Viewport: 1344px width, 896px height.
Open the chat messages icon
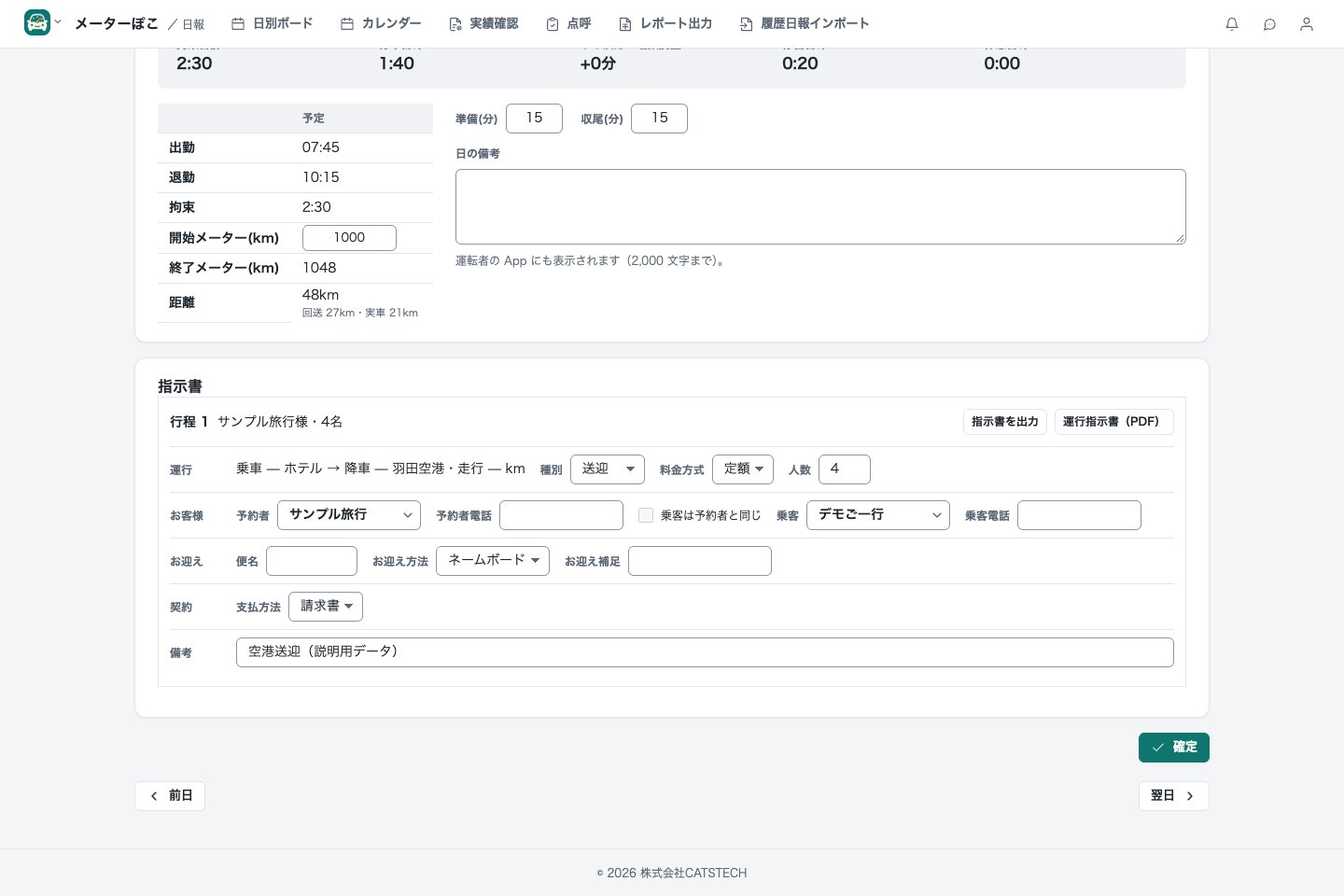click(1269, 24)
